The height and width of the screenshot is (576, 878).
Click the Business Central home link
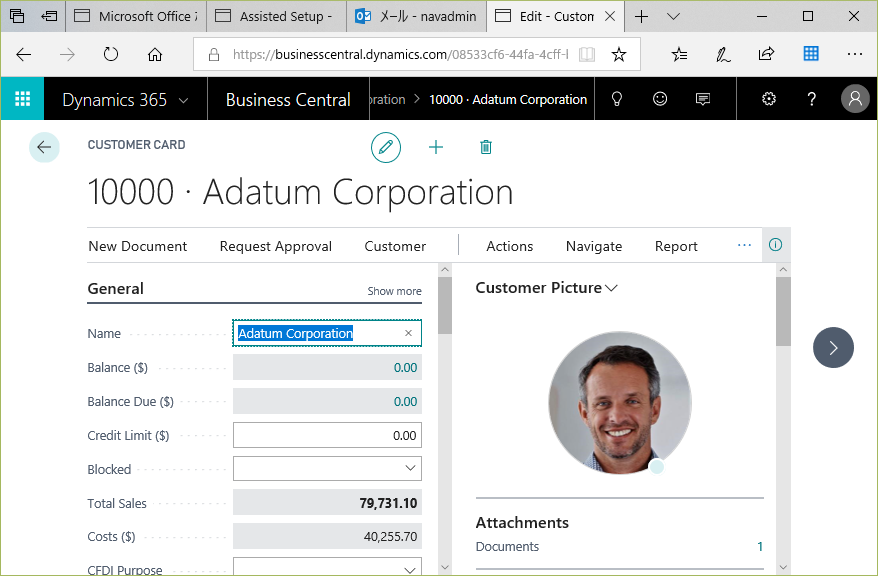tap(288, 100)
